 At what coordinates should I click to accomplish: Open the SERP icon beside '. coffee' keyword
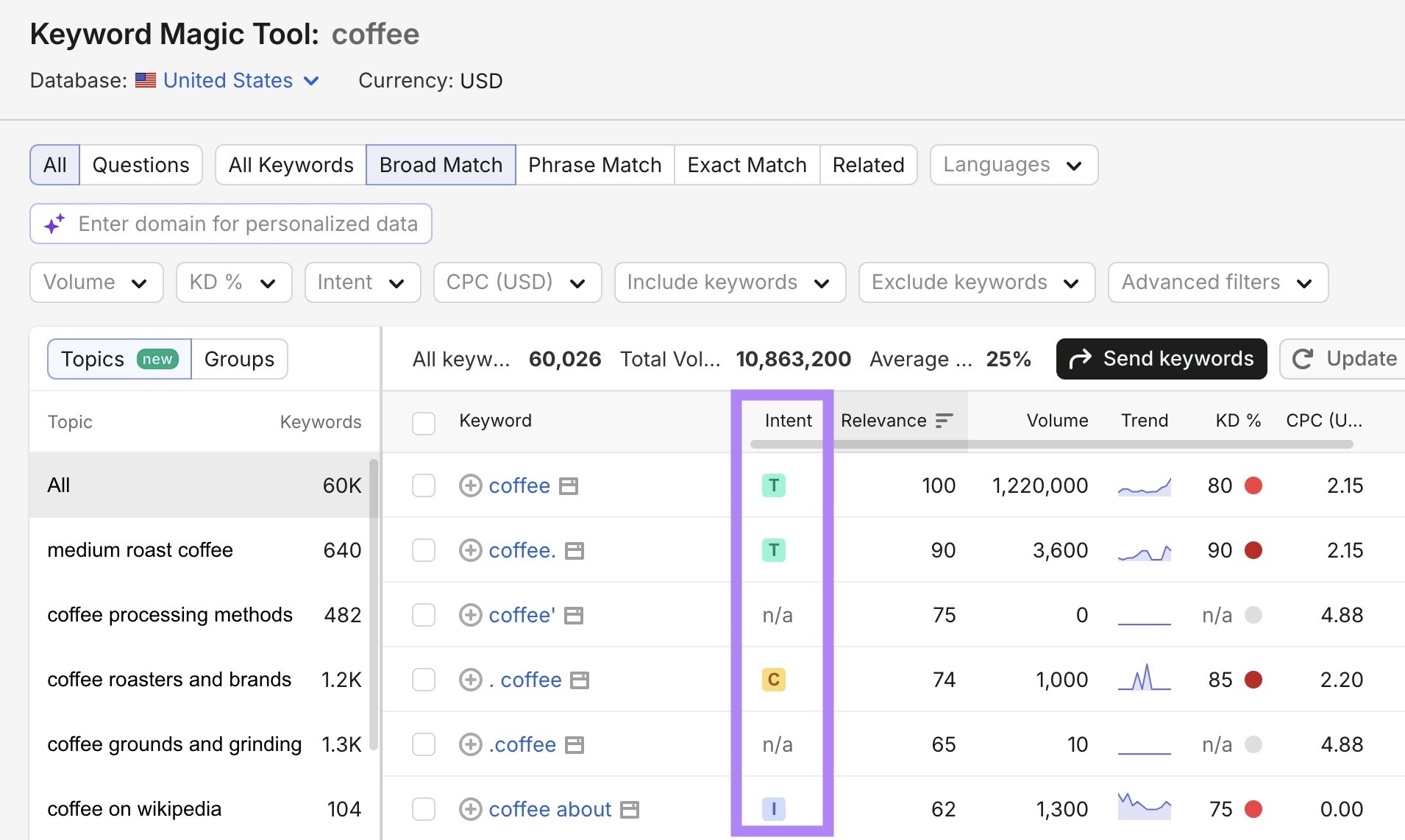click(580, 680)
